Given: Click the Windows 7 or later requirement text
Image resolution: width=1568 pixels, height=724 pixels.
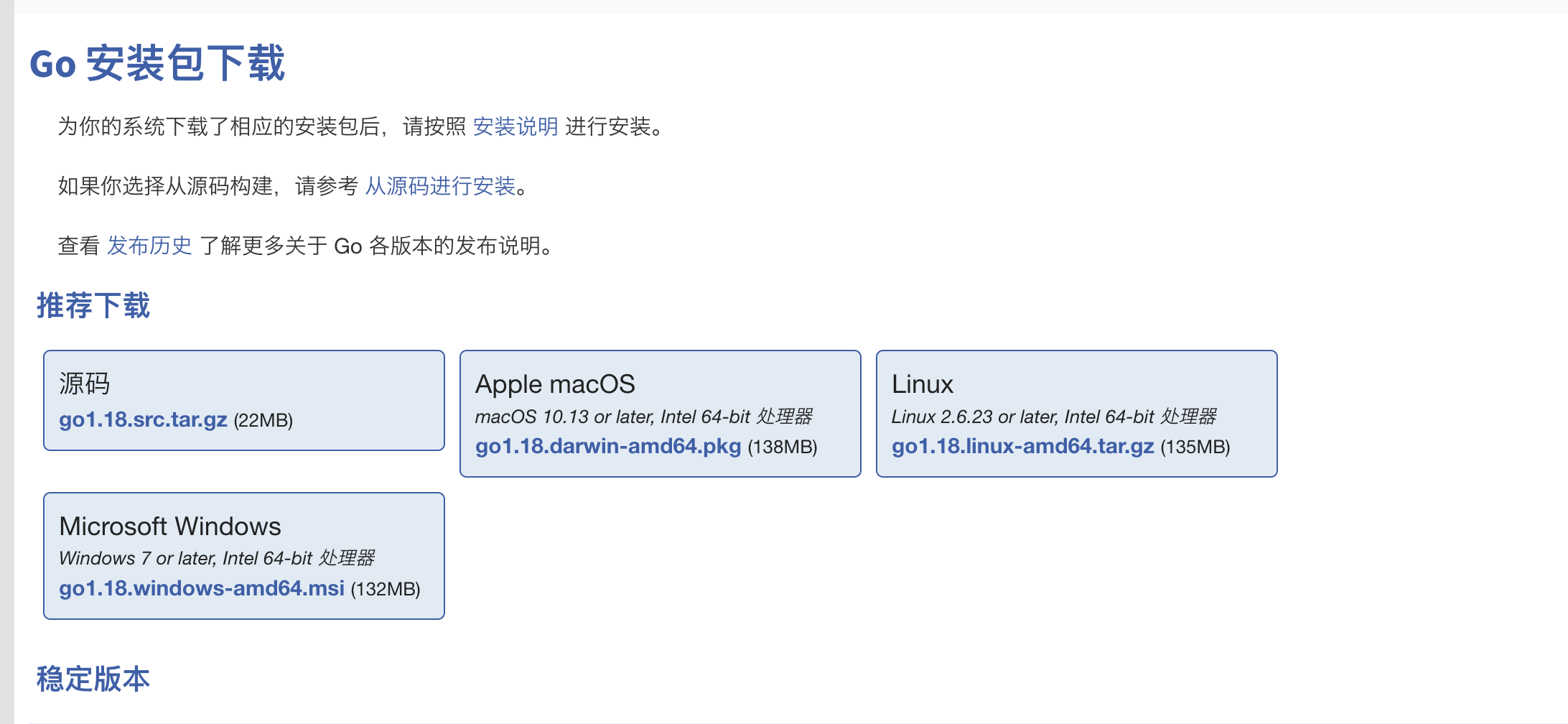Looking at the screenshot, I should pyautogui.click(x=217, y=558).
